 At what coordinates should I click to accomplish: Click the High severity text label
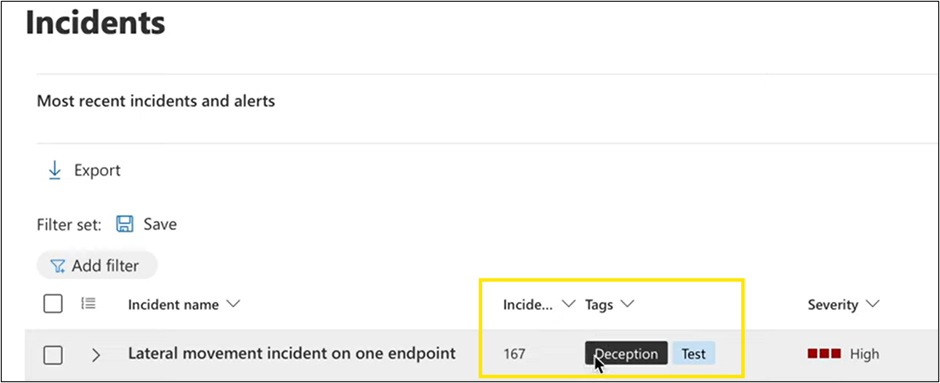pyautogui.click(x=864, y=354)
